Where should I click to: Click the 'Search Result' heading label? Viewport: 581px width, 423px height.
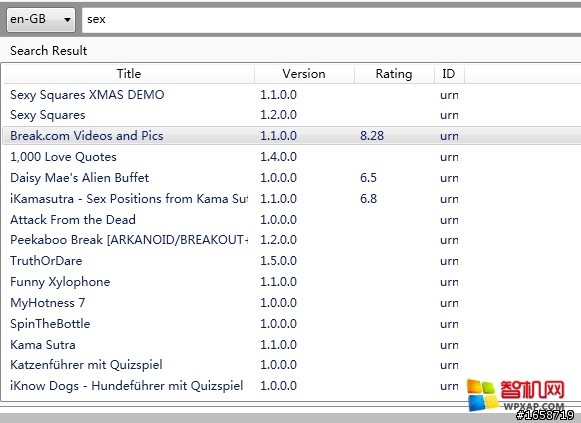tap(49, 51)
